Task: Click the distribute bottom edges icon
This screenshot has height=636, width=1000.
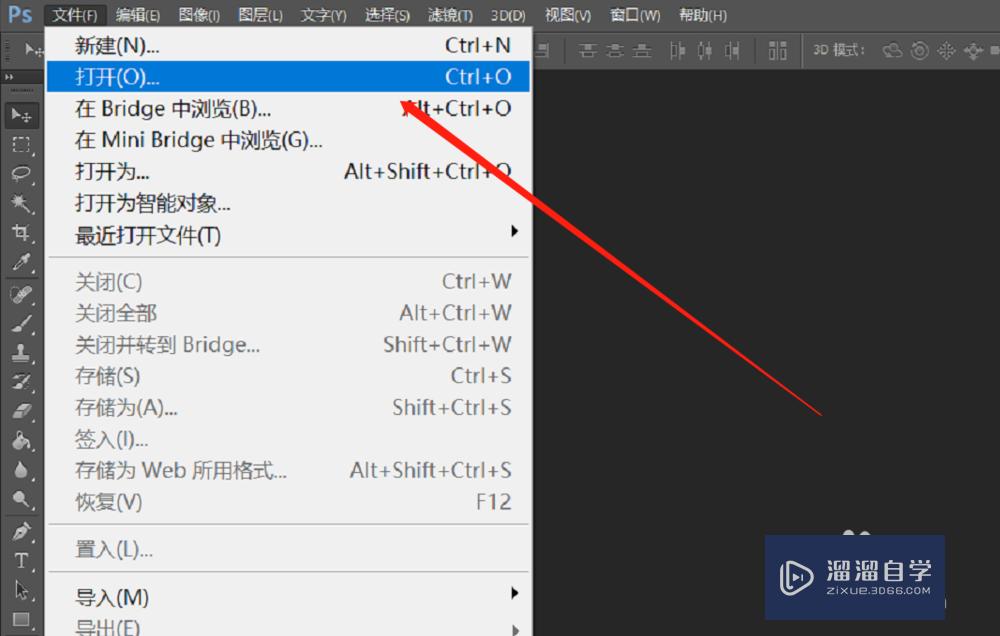Action: 642,50
